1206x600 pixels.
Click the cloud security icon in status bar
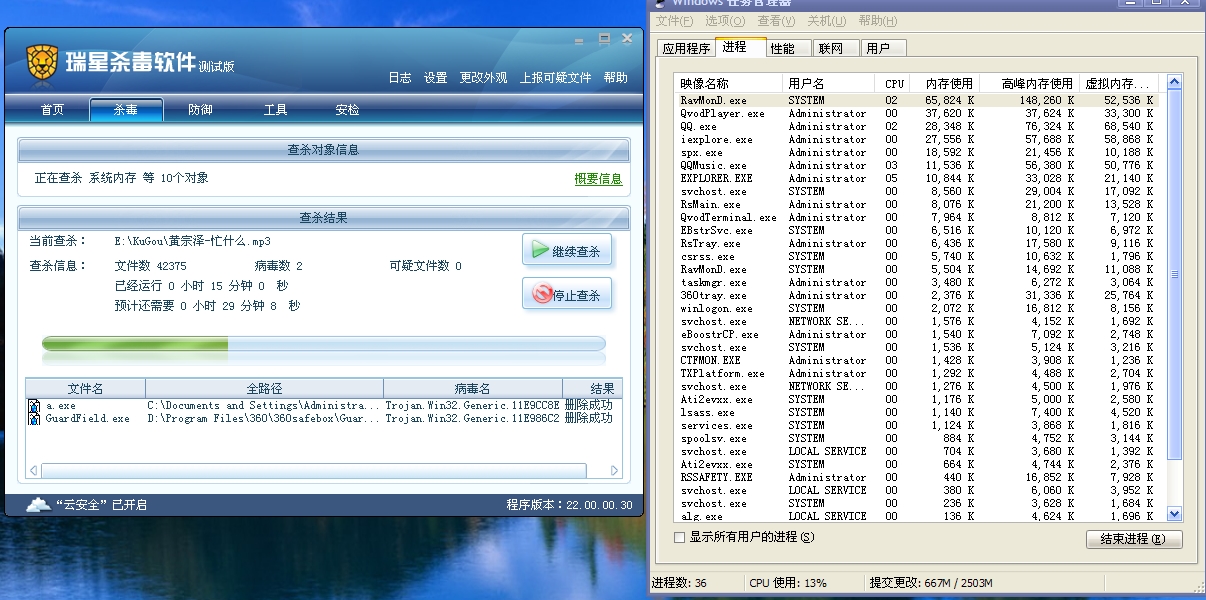[x=37, y=504]
